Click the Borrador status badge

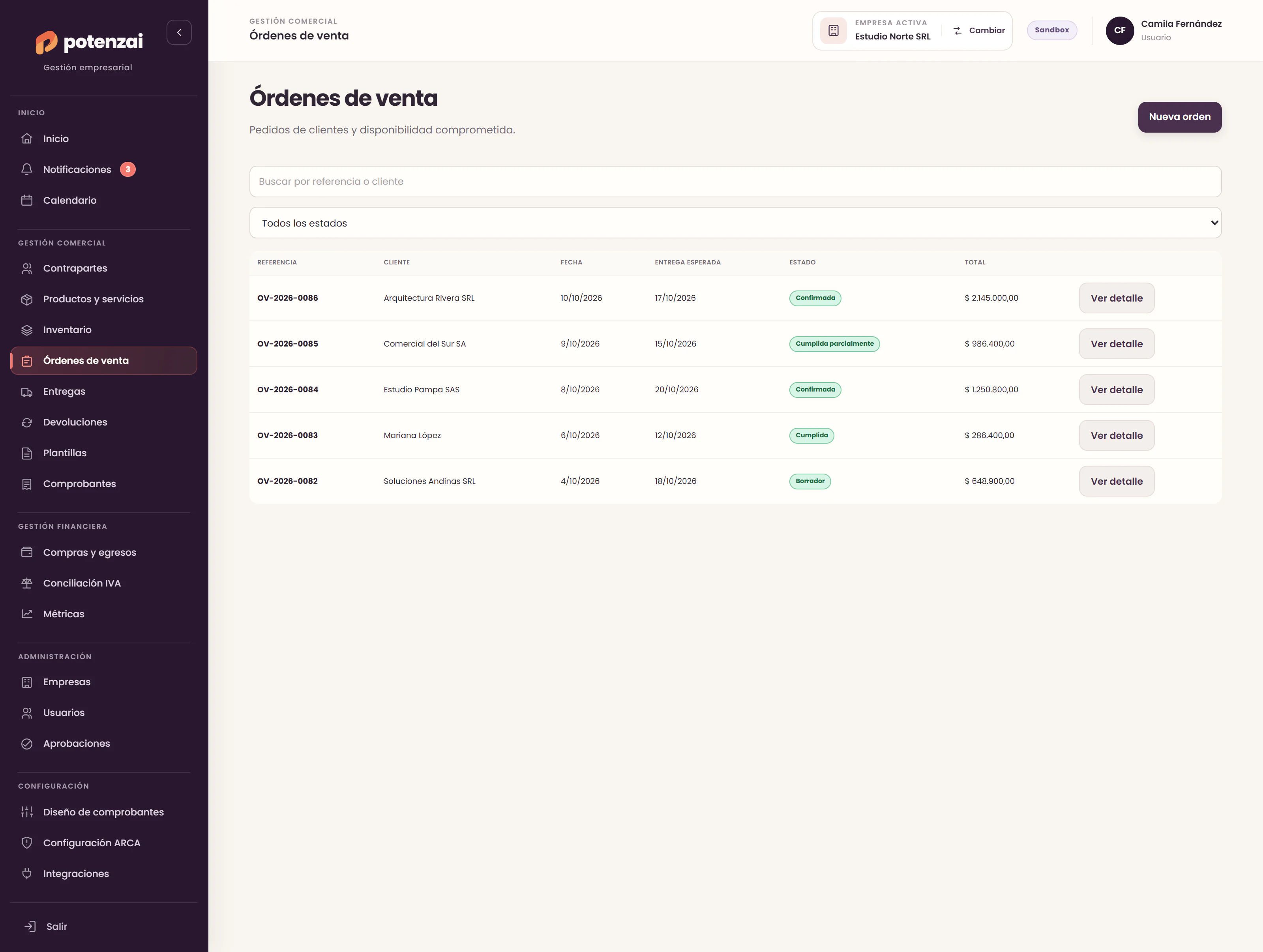tap(810, 482)
